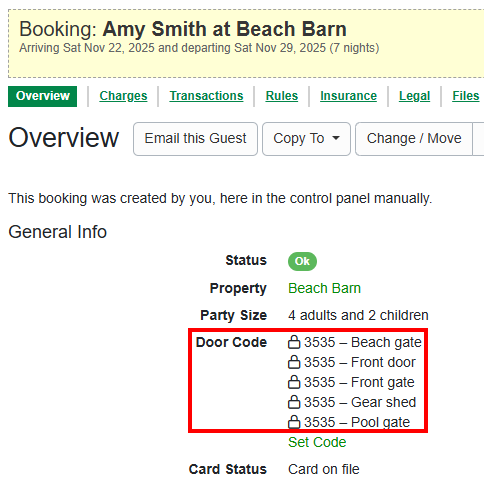Screen dimensions: 484x485
Task: Click the 'This booking was created by you' note
Action: [220, 198]
